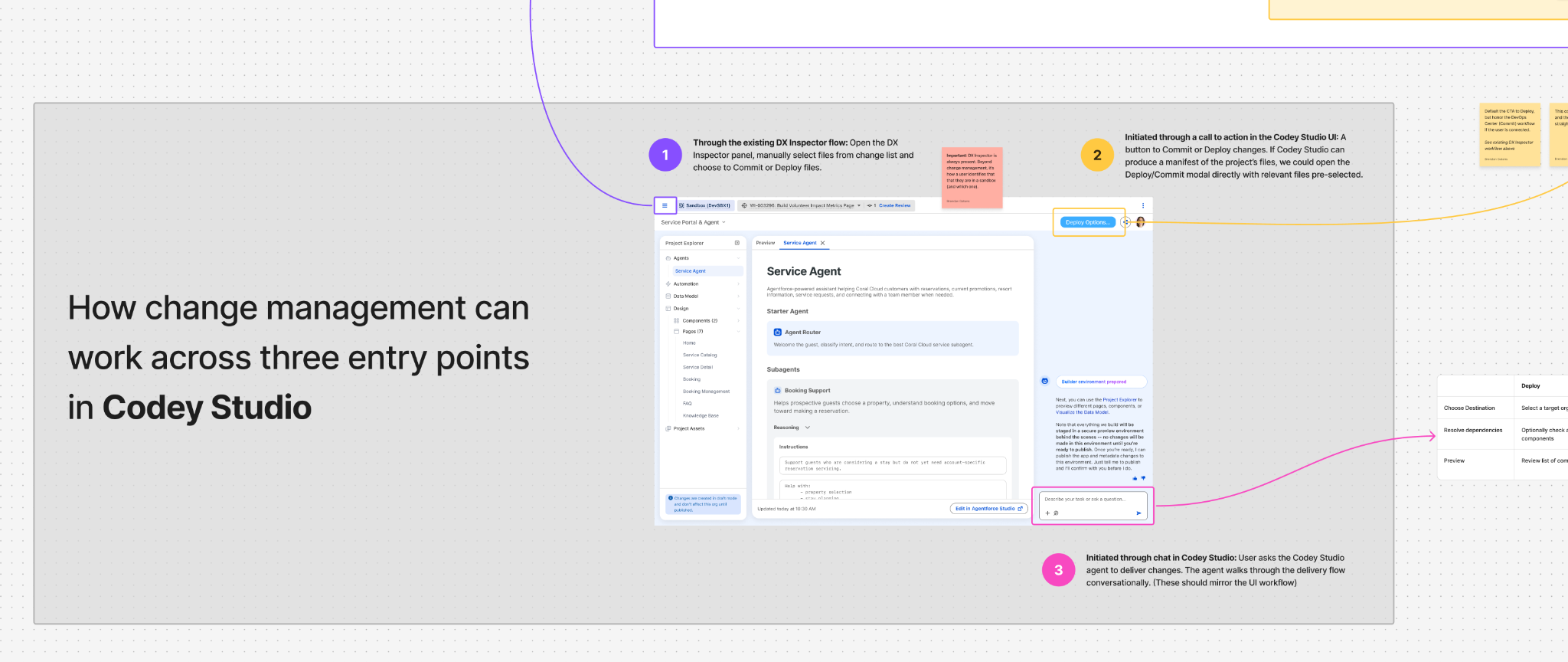Screen dimensions: 1568x662
Task: Collapse the Design tree section chevron
Action: [x=738, y=309]
